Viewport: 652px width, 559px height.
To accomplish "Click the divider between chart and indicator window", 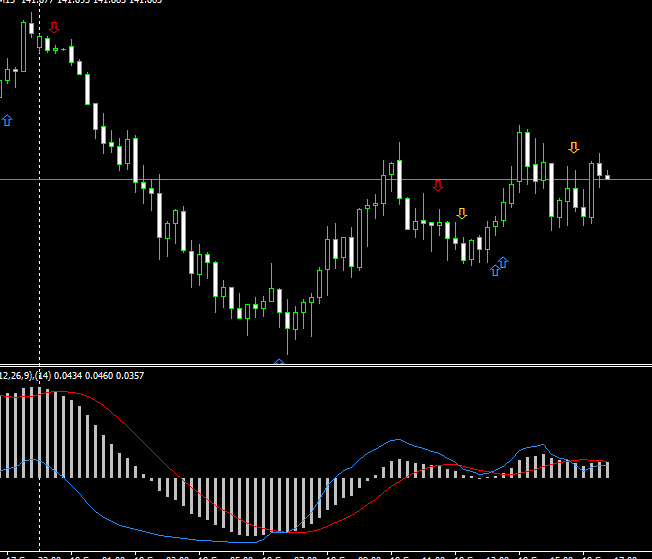I will 326,364.
